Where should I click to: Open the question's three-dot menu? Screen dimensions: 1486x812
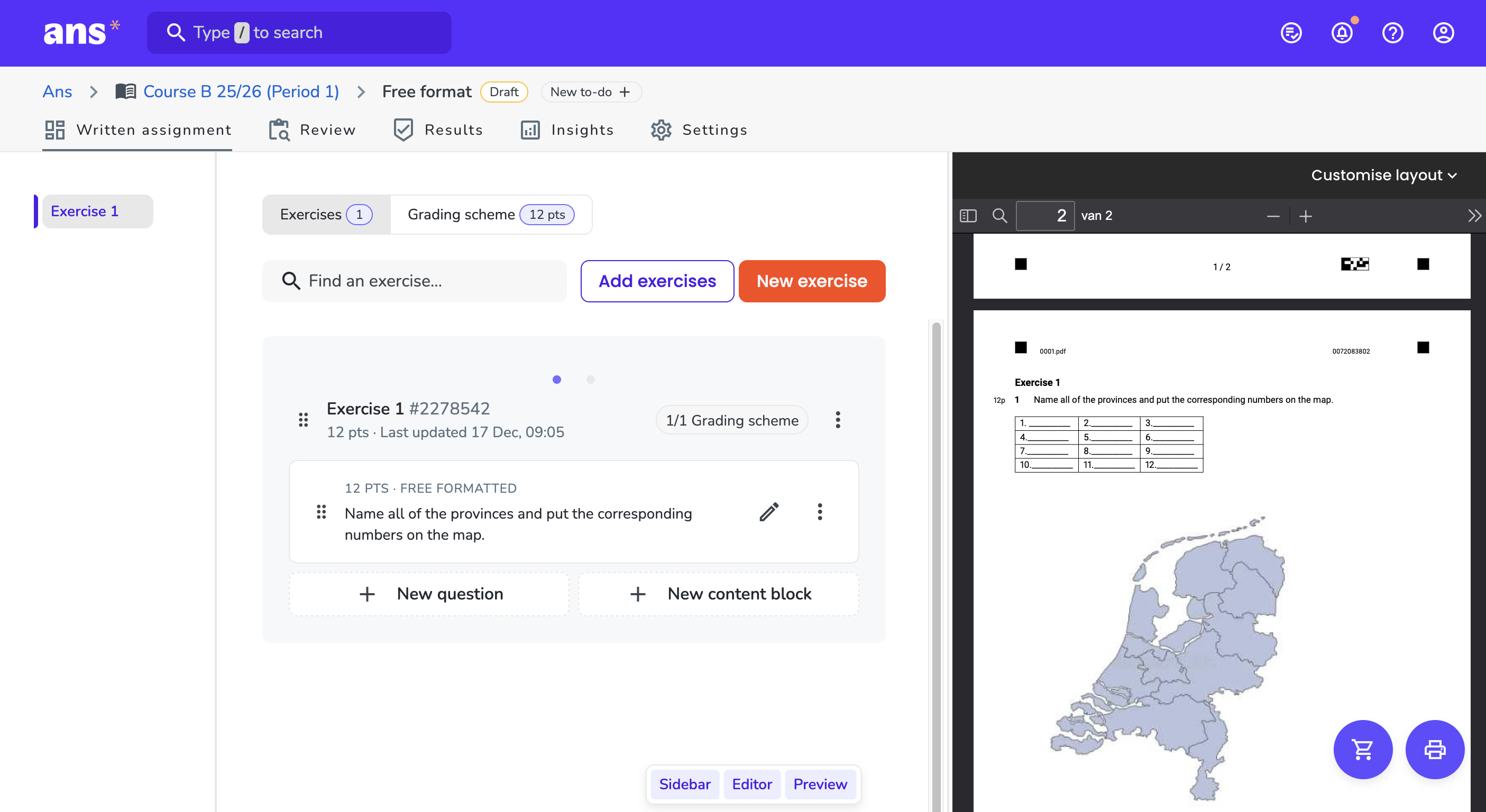click(820, 512)
